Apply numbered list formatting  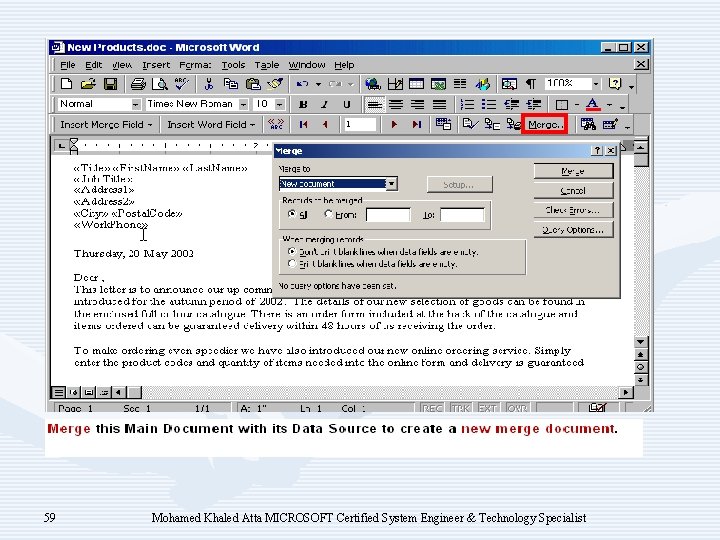tap(467, 105)
